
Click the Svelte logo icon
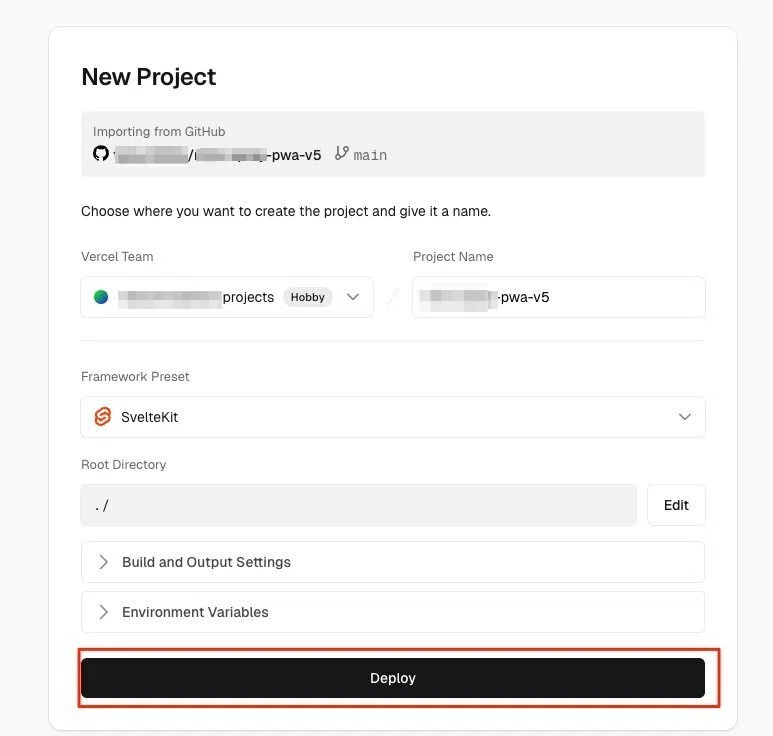click(103, 417)
